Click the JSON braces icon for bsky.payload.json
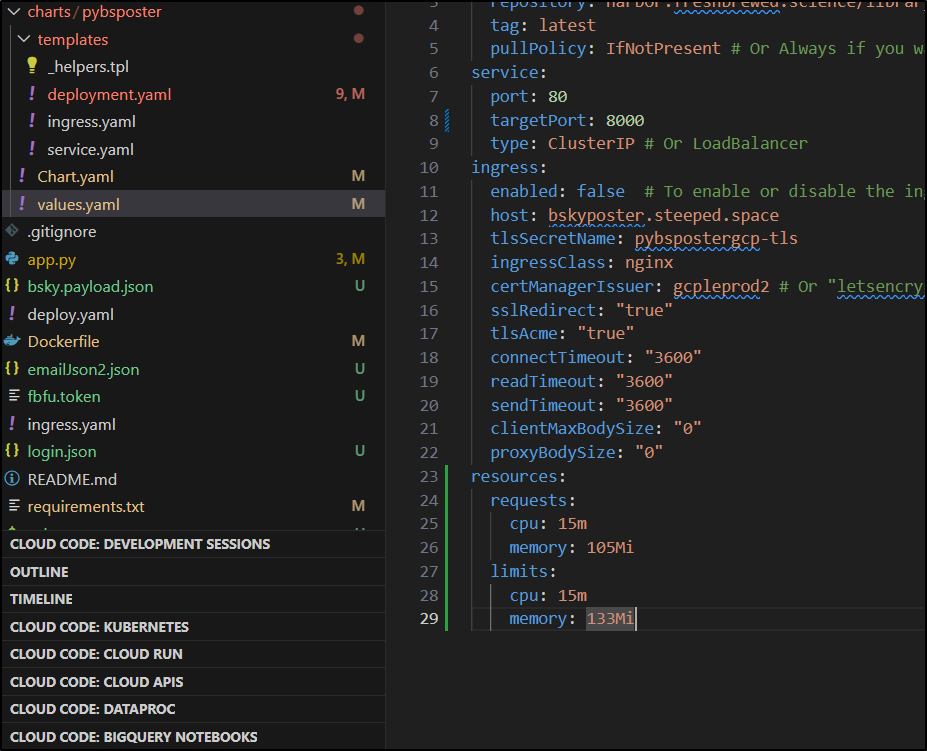Image resolution: width=927 pixels, height=751 pixels. [x=12, y=287]
